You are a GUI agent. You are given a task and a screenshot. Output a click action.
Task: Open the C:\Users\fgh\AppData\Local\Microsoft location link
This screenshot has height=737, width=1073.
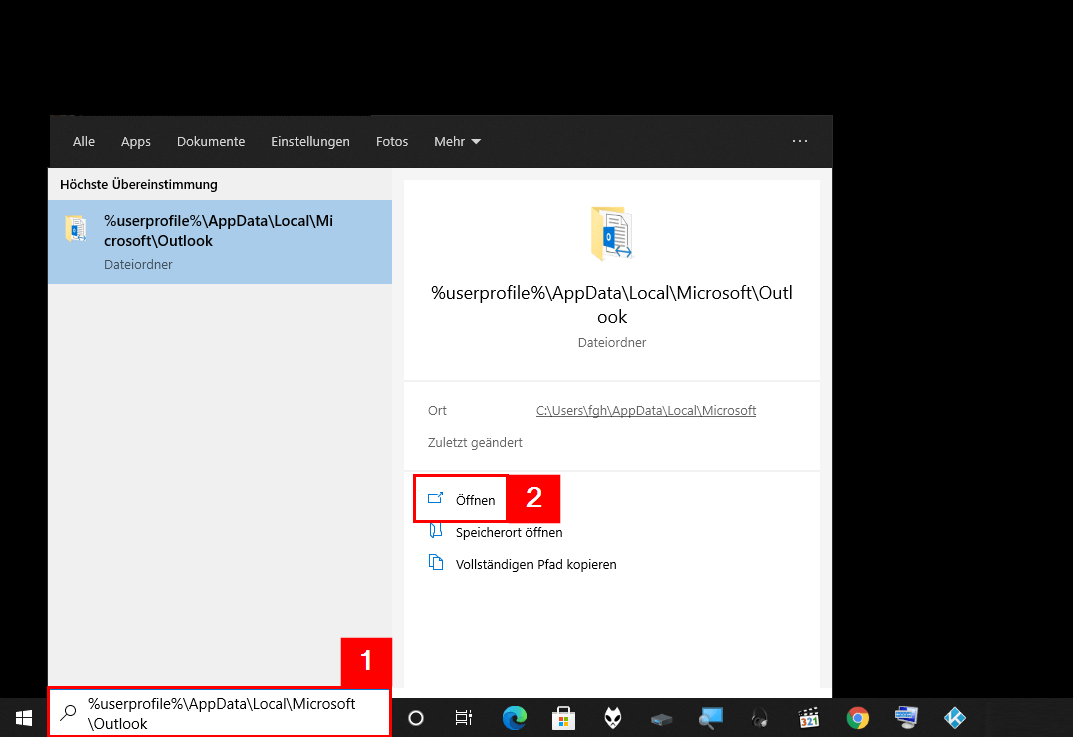coord(645,411)
